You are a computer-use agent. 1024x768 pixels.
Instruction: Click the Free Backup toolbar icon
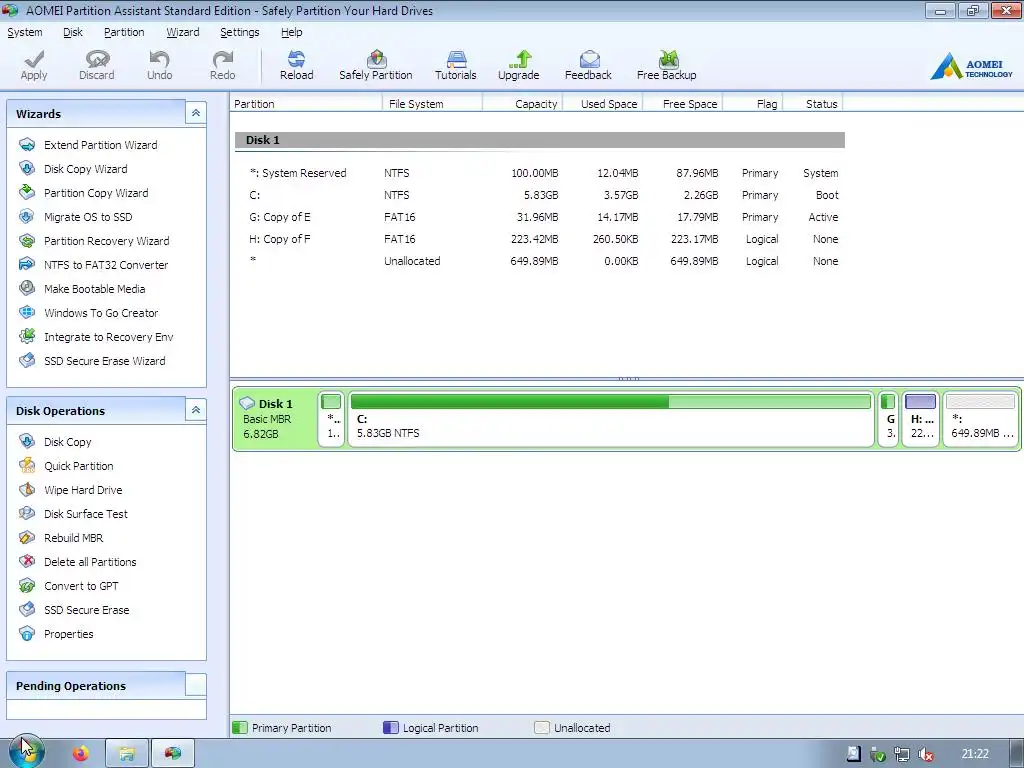point(667,59)
